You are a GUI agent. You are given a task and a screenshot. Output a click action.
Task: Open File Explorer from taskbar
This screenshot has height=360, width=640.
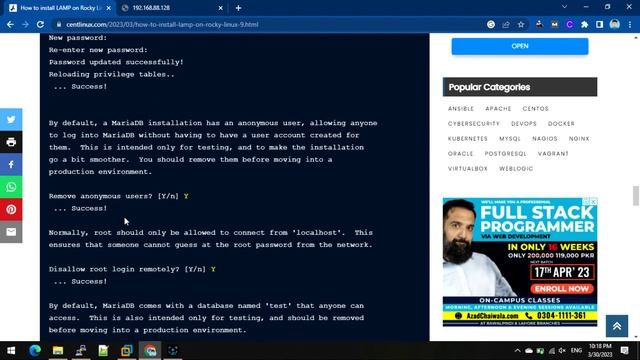58,351
